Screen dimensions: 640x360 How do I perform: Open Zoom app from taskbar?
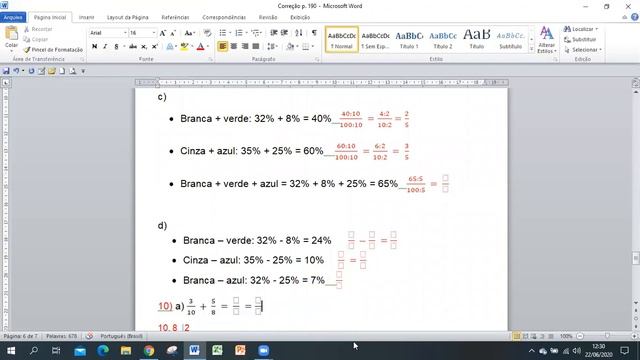click(264, 351)
